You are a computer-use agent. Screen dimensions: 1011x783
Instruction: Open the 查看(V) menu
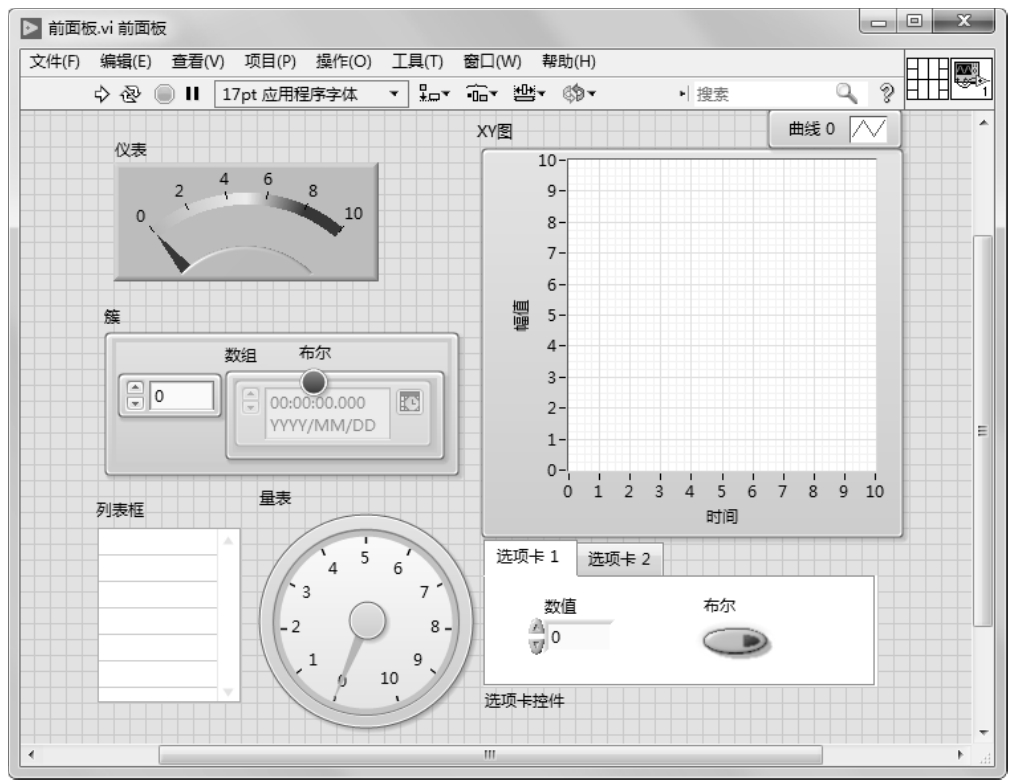click(198, 61)
